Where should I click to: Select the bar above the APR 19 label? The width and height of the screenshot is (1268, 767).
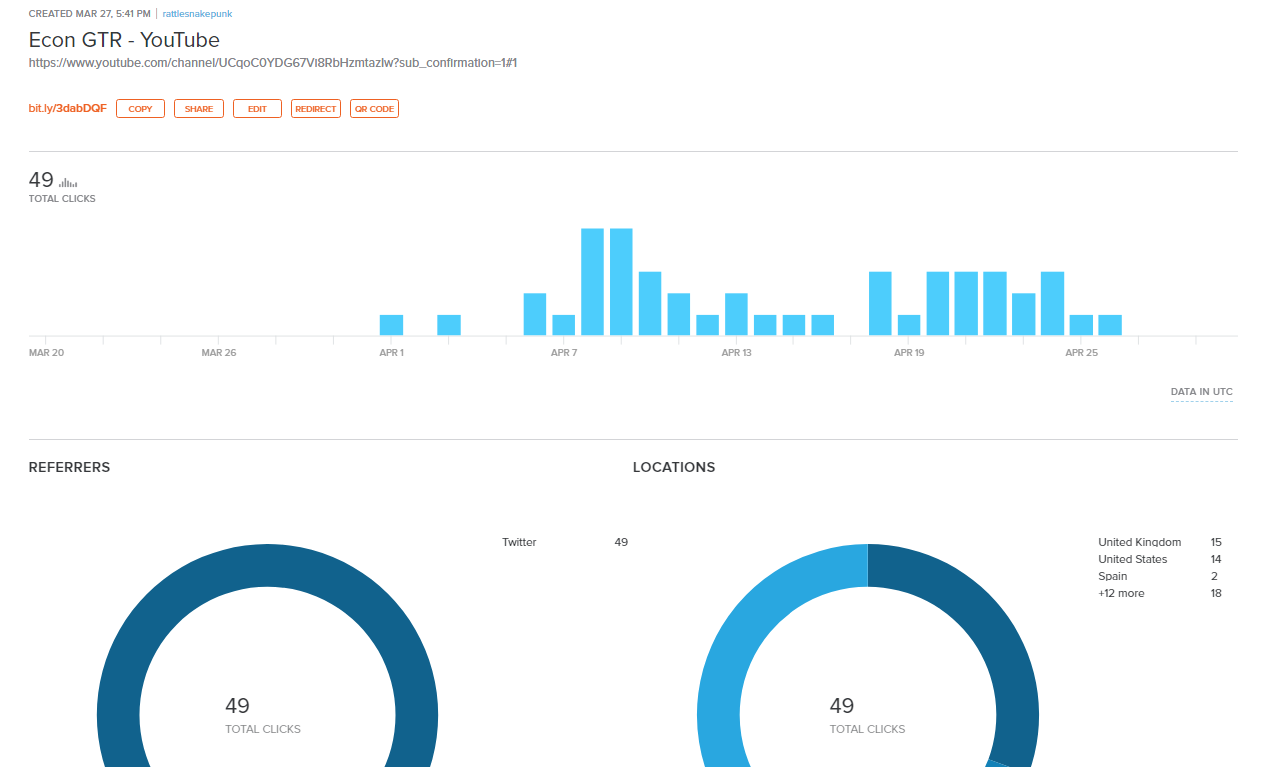[x=909, y=325]
